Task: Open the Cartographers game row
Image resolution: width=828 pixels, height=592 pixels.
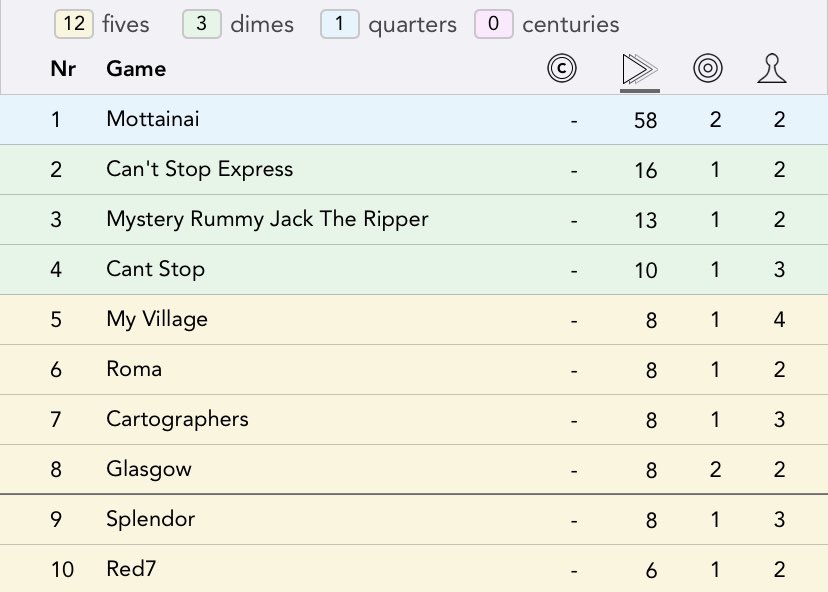Action: [x=414, y=419]
